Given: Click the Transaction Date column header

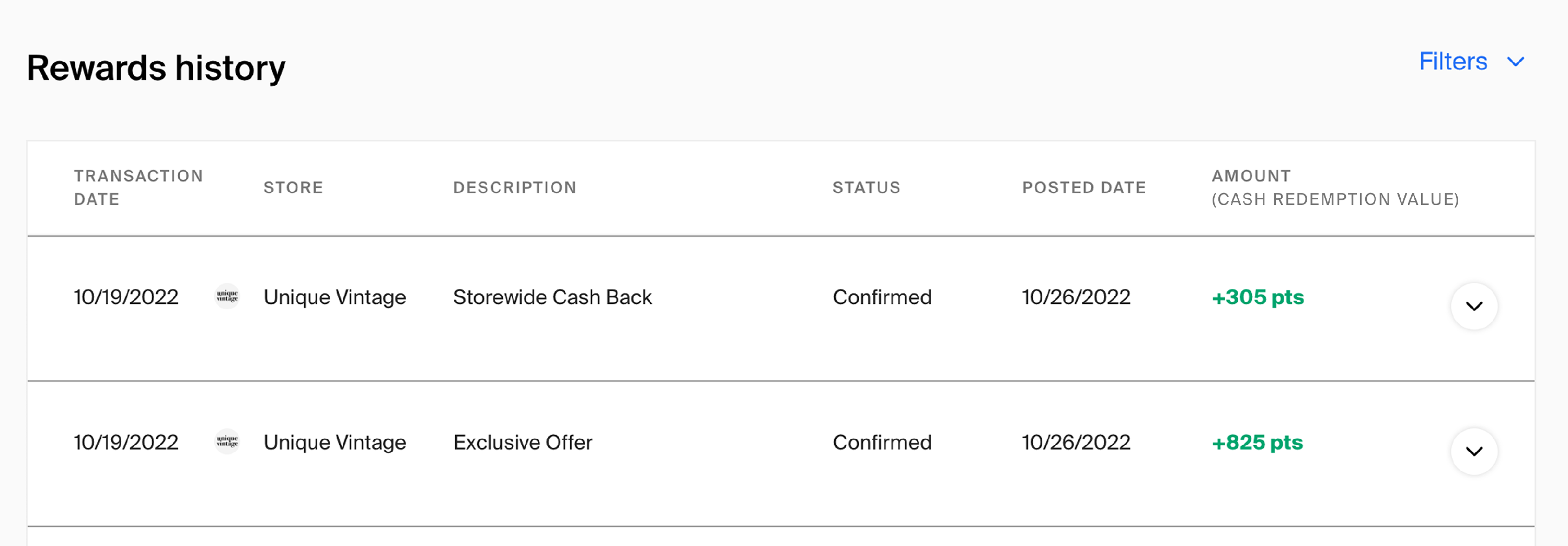Looking at the screenshot, I should [138, 187].
